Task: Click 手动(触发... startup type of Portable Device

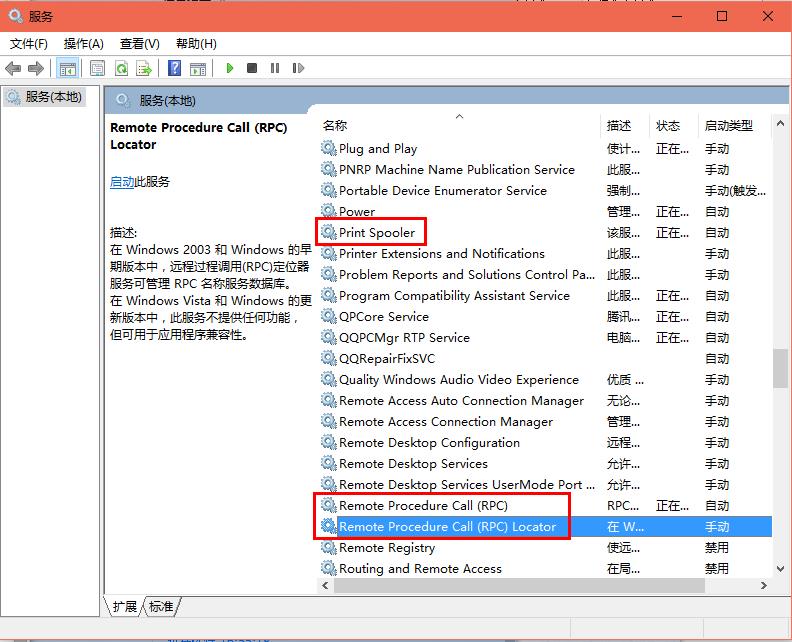Action: 735,190
